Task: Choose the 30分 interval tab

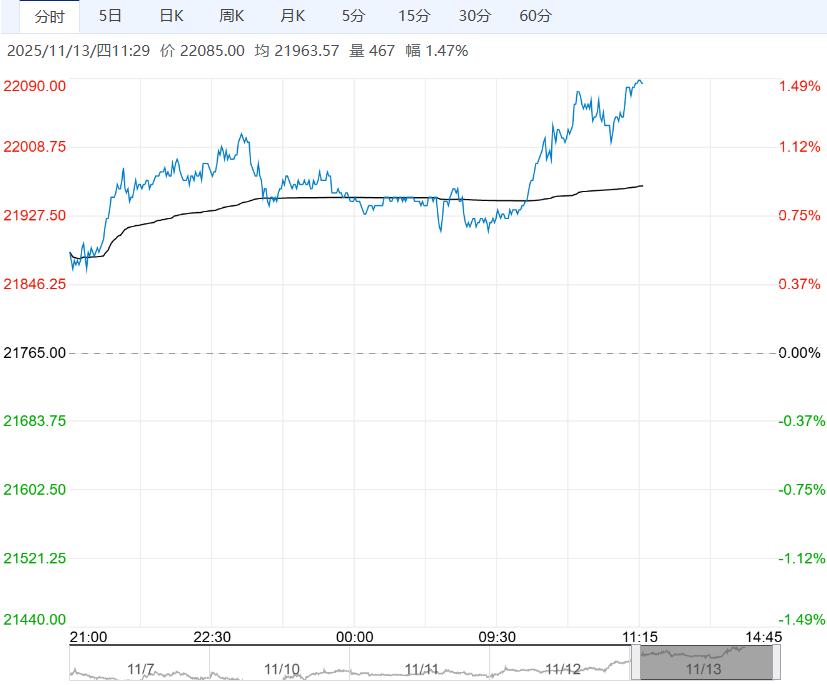Action: point(475,16)
